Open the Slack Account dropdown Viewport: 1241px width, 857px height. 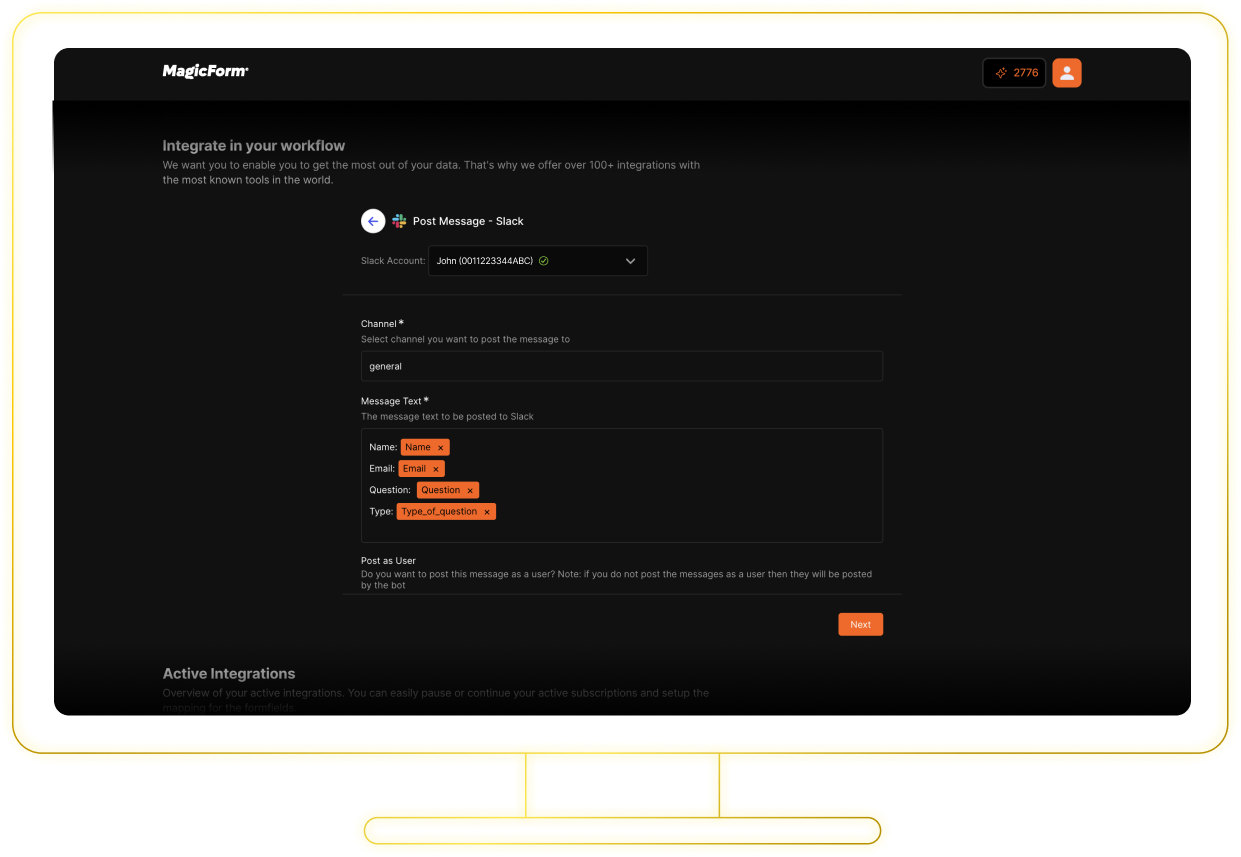(538, 261)
